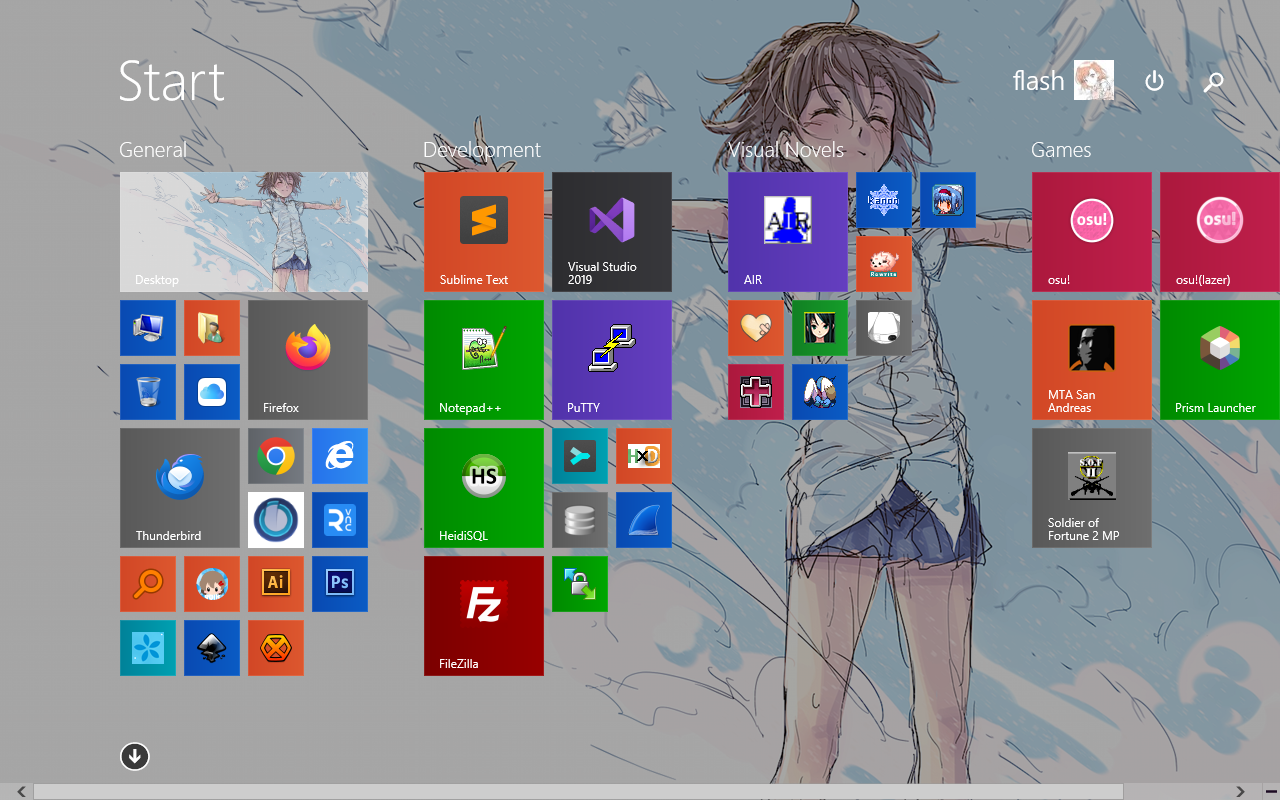The image size is (1280, 800).
Task: Click the scrollbar right arrow
Action: tap(1240, 792)
